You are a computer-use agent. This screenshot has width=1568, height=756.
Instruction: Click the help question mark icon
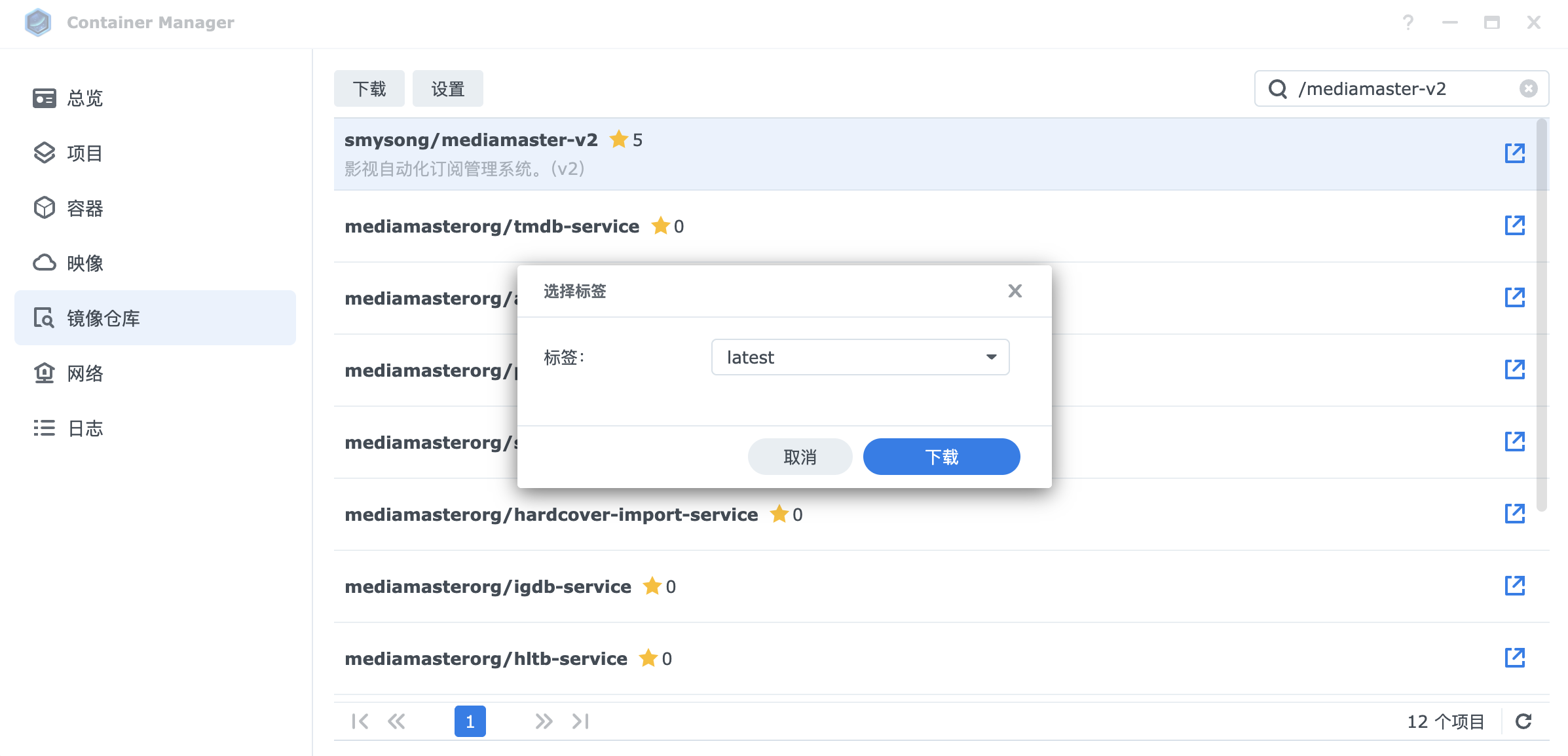point(1408,23)
